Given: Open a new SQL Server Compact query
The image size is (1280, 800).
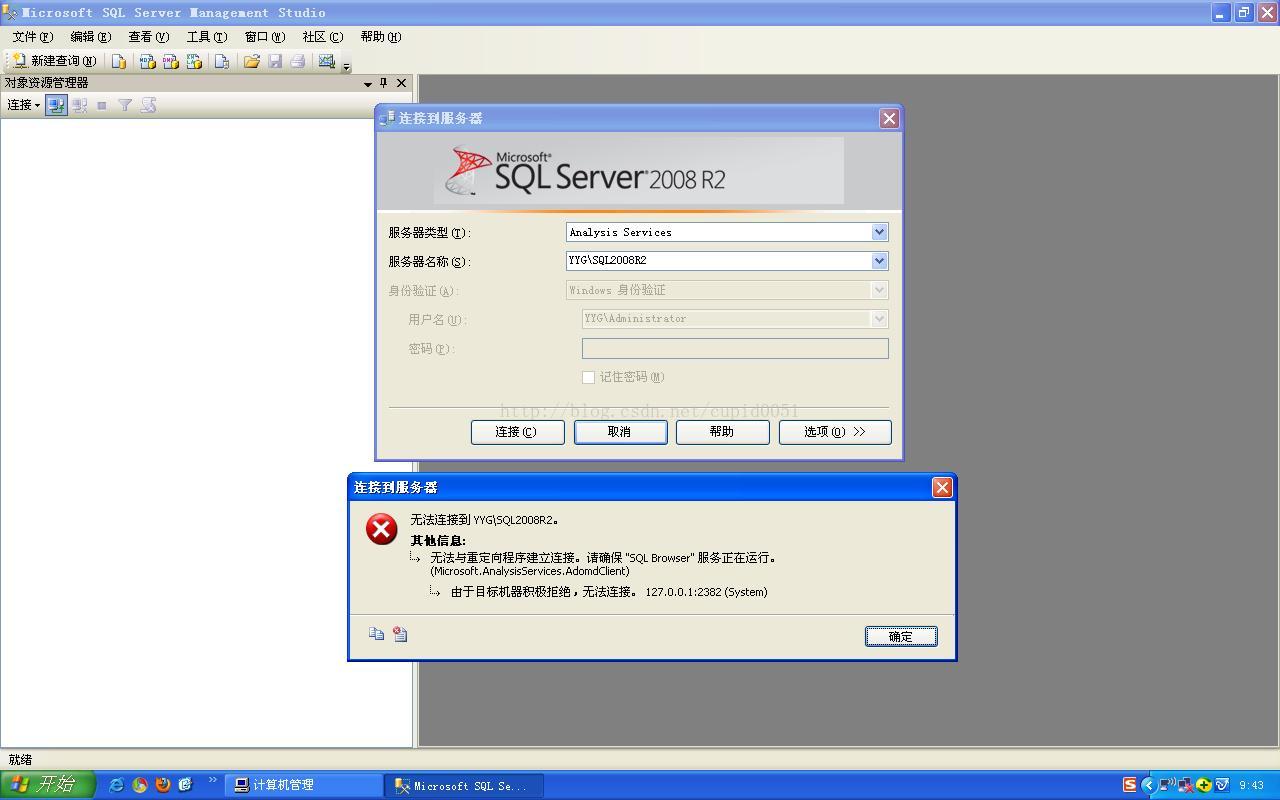Looking at the screenshot, I should tap(222, 61).
